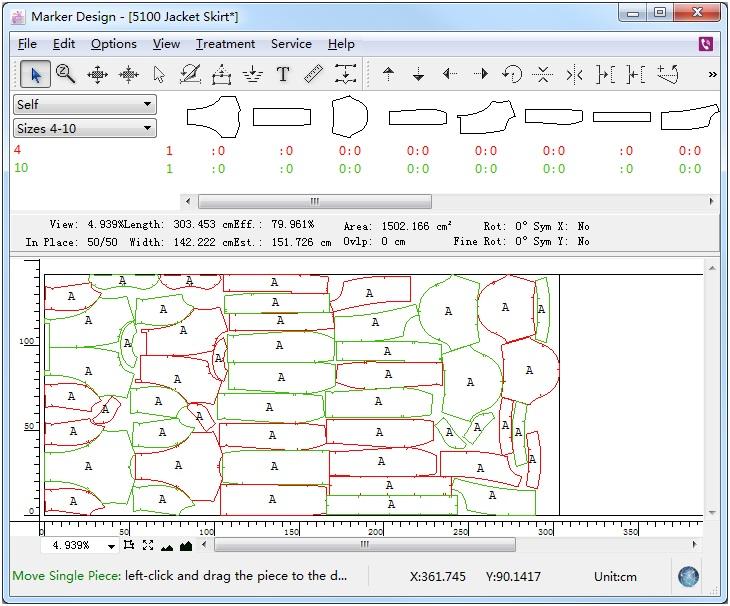Click the marker area horizontal scrollbar
The width and height of the screenshot is (730, 606).
365,545
